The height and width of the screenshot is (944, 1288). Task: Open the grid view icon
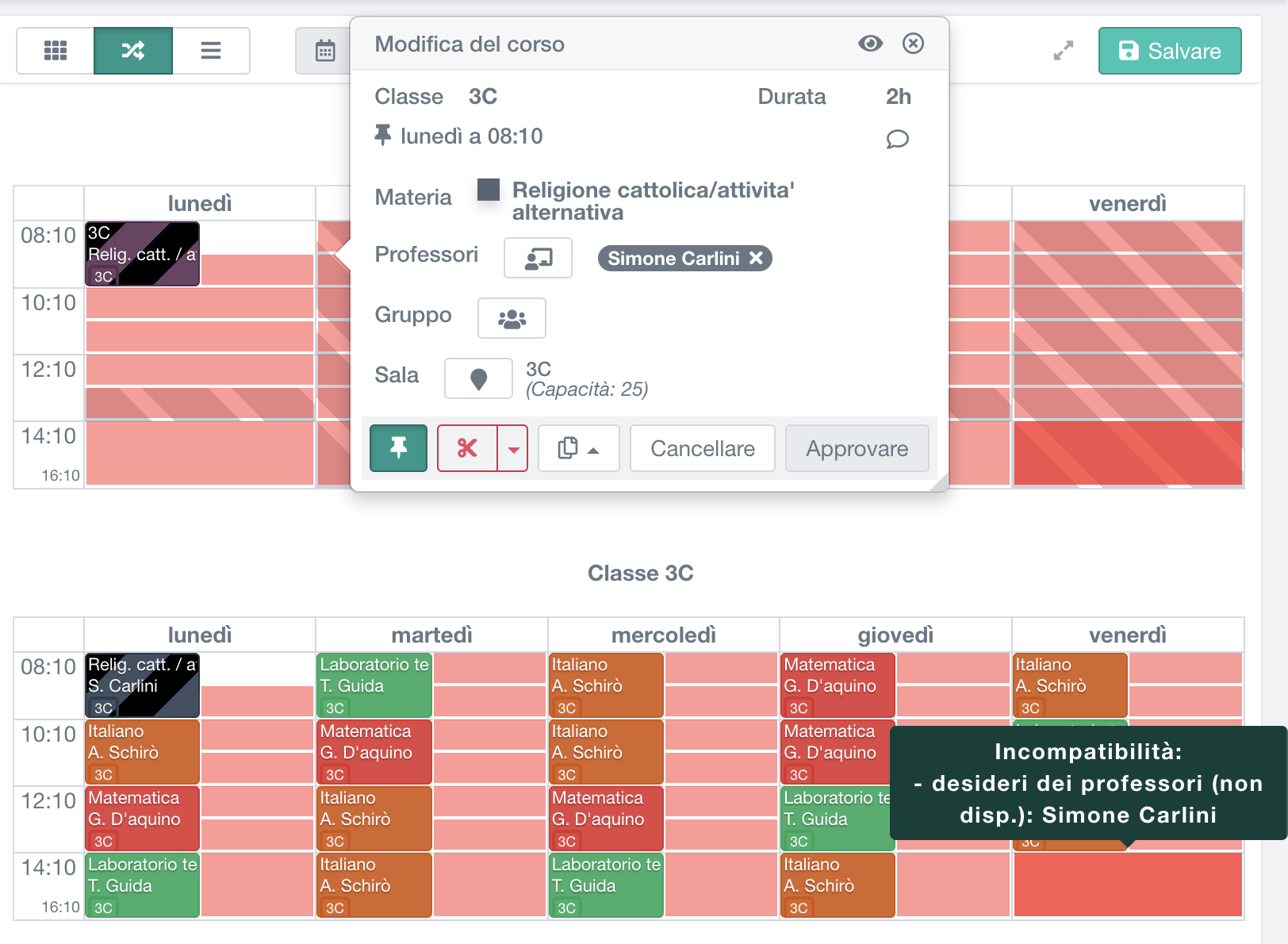54,50
